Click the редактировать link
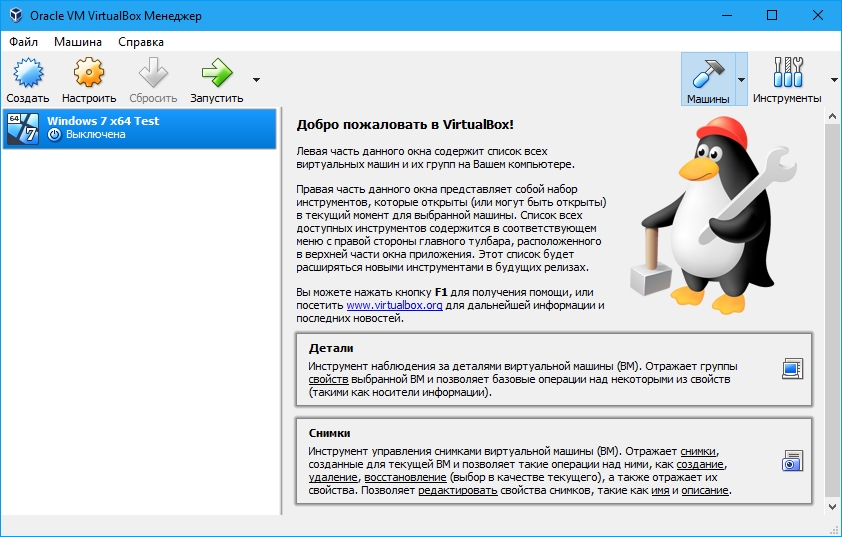This screenshot has width=842, height=537. [x=458, y=490]
